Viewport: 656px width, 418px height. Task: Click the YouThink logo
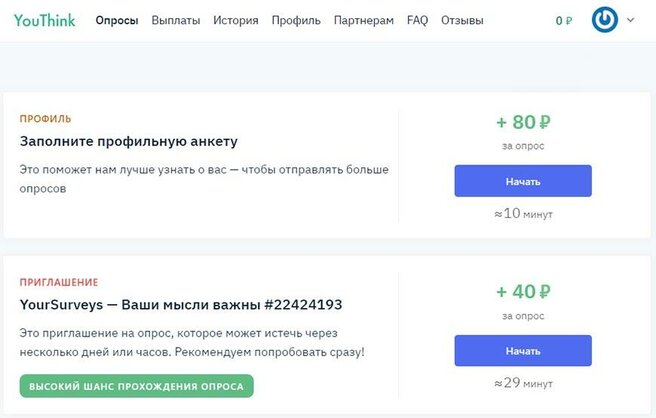click(44, 20)
